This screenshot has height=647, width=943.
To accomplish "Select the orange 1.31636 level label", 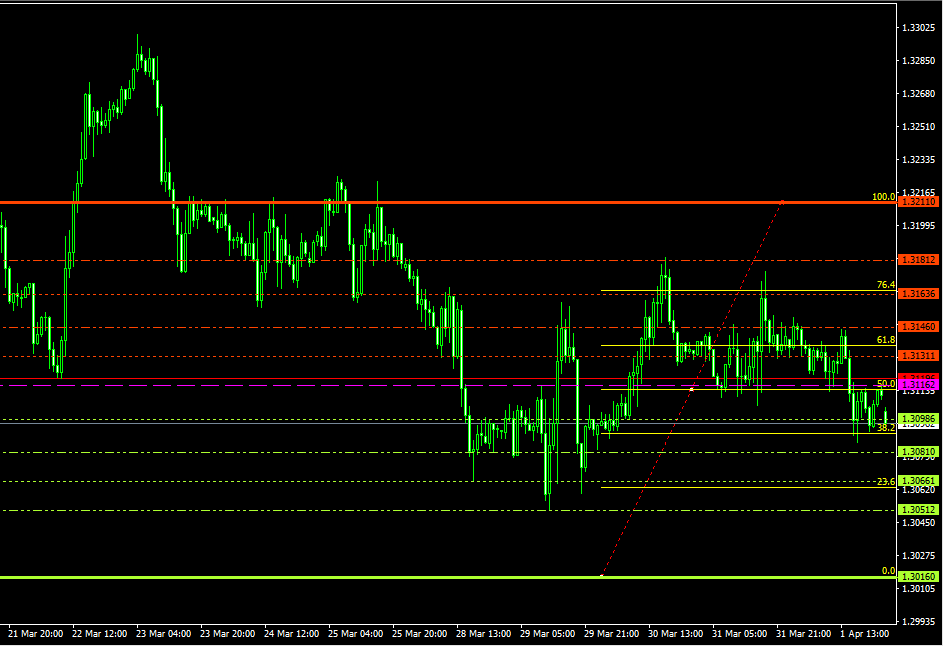I will (x=918, y=294).
